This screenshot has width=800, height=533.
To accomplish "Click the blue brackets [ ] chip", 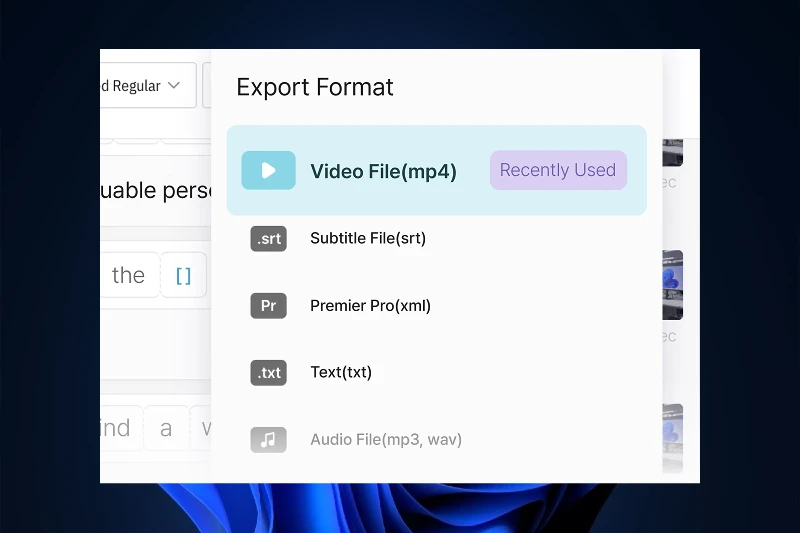I will tap(183, 276).
